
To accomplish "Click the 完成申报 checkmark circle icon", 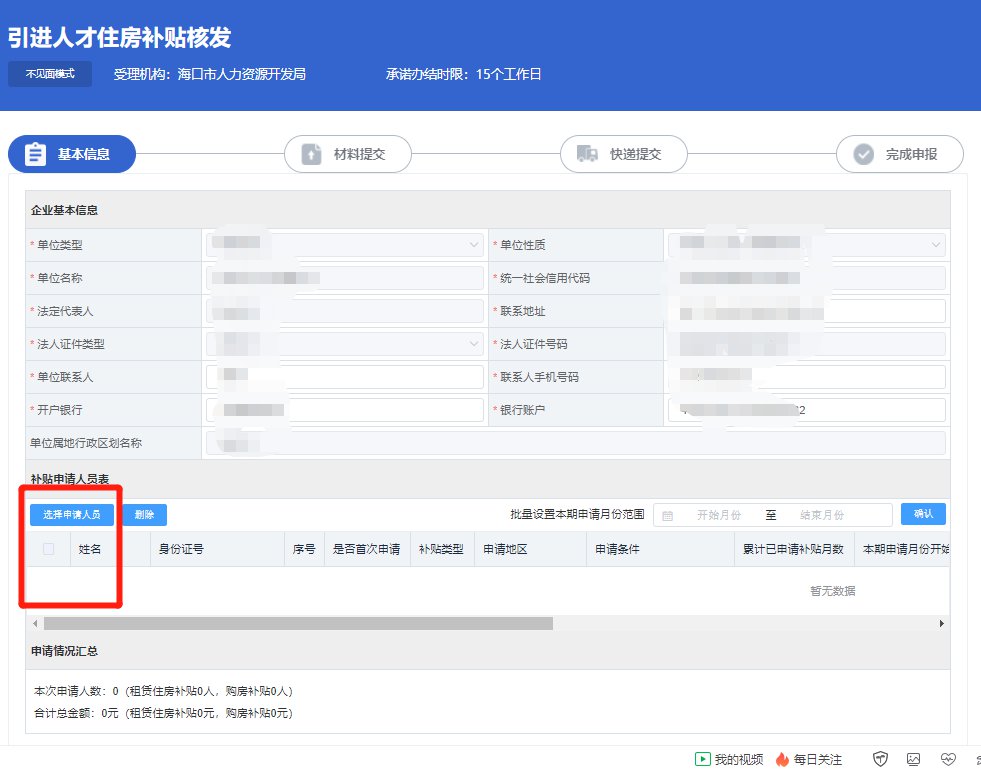I will tap(863, 155).
